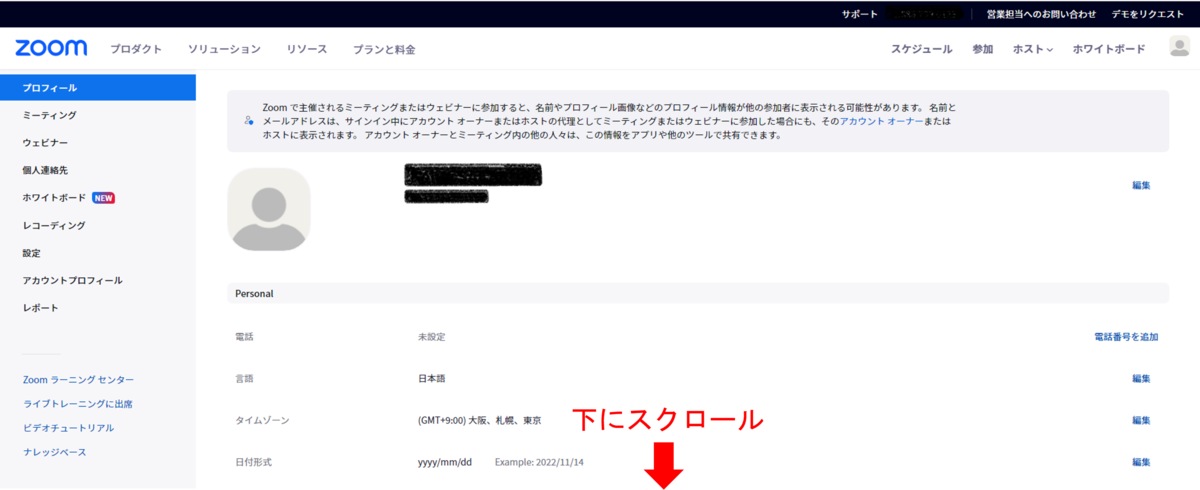Click the 日付形式 row label
Screen dimensions: 1200x490
pyautogui.click(x=253, y=462)
